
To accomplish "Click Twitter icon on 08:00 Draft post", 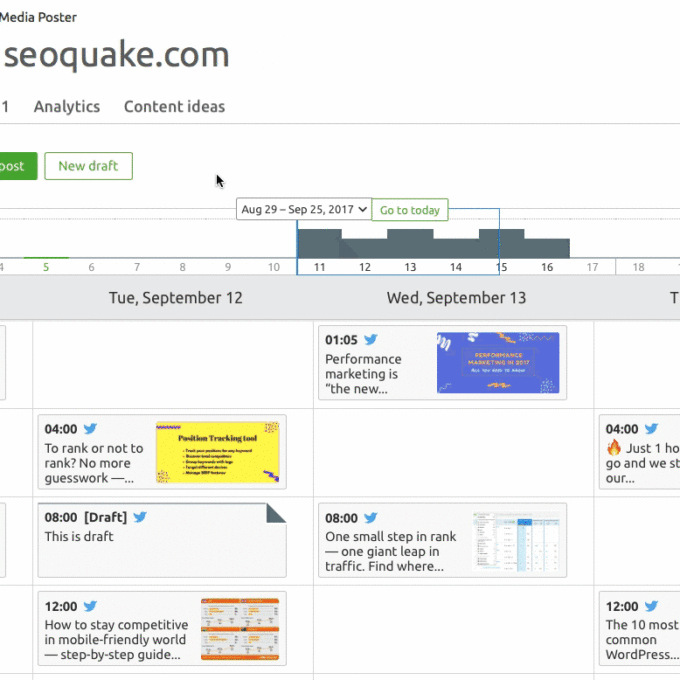I will click(x=140, y=517).
